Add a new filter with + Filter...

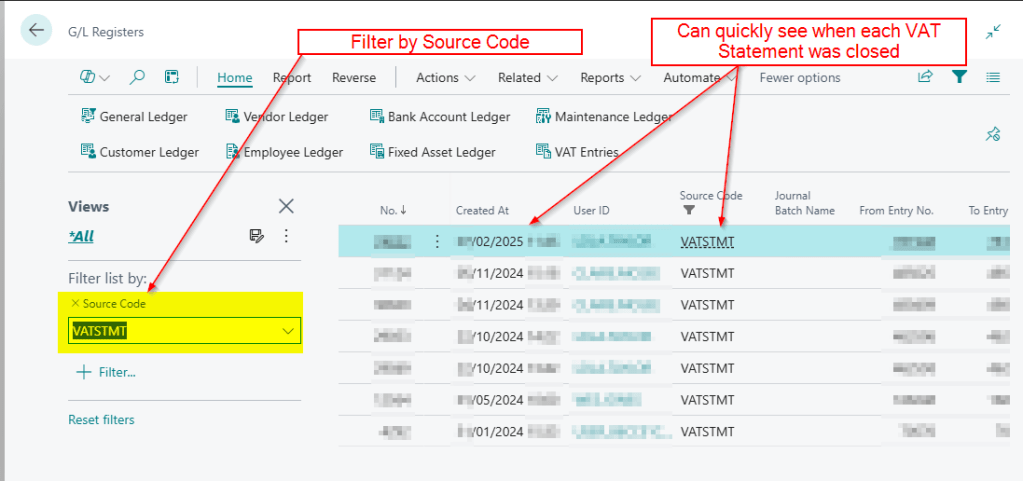(106, 372)
